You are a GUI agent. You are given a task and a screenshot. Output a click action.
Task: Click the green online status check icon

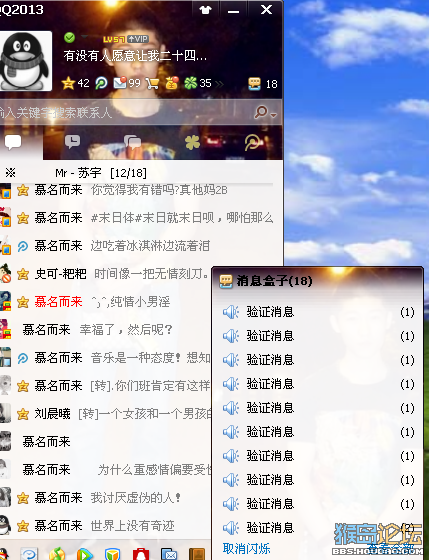pyautogui.click(x=69, y=37)
